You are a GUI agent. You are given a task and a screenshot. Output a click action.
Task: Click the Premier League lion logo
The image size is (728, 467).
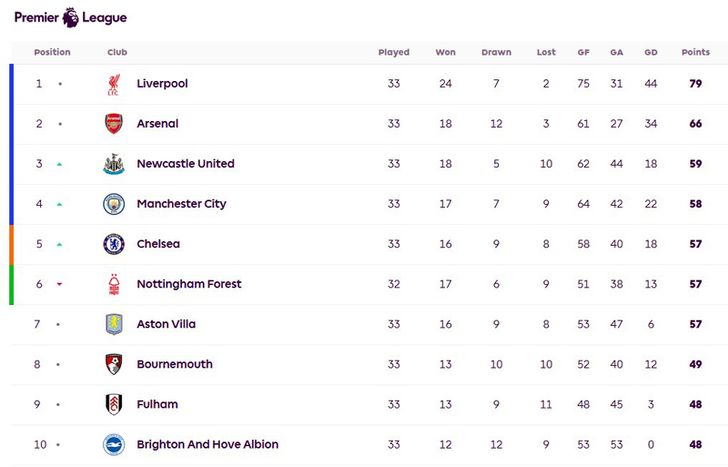coord(71,18)
